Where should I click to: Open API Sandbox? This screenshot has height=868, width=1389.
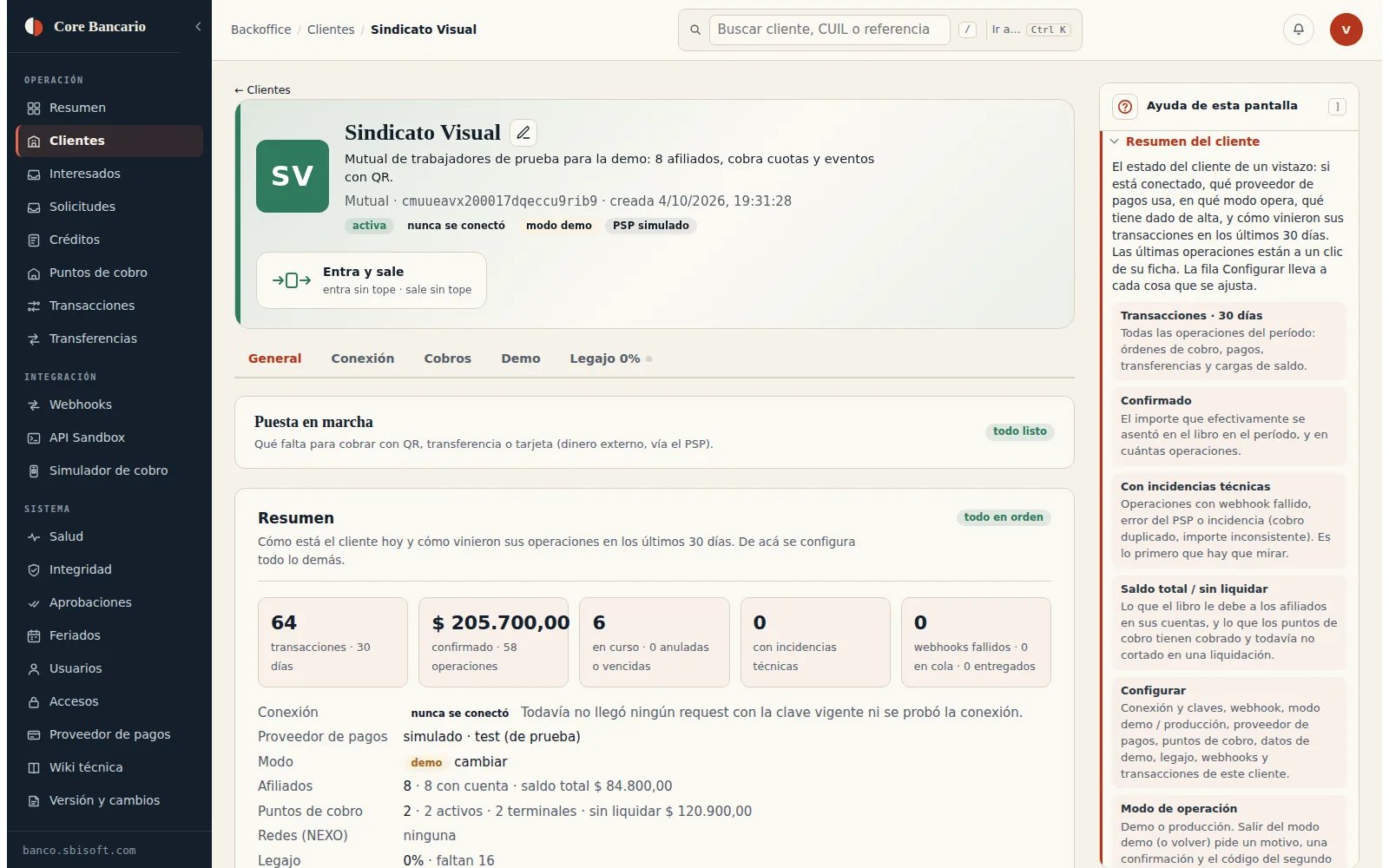coord(109,437)
